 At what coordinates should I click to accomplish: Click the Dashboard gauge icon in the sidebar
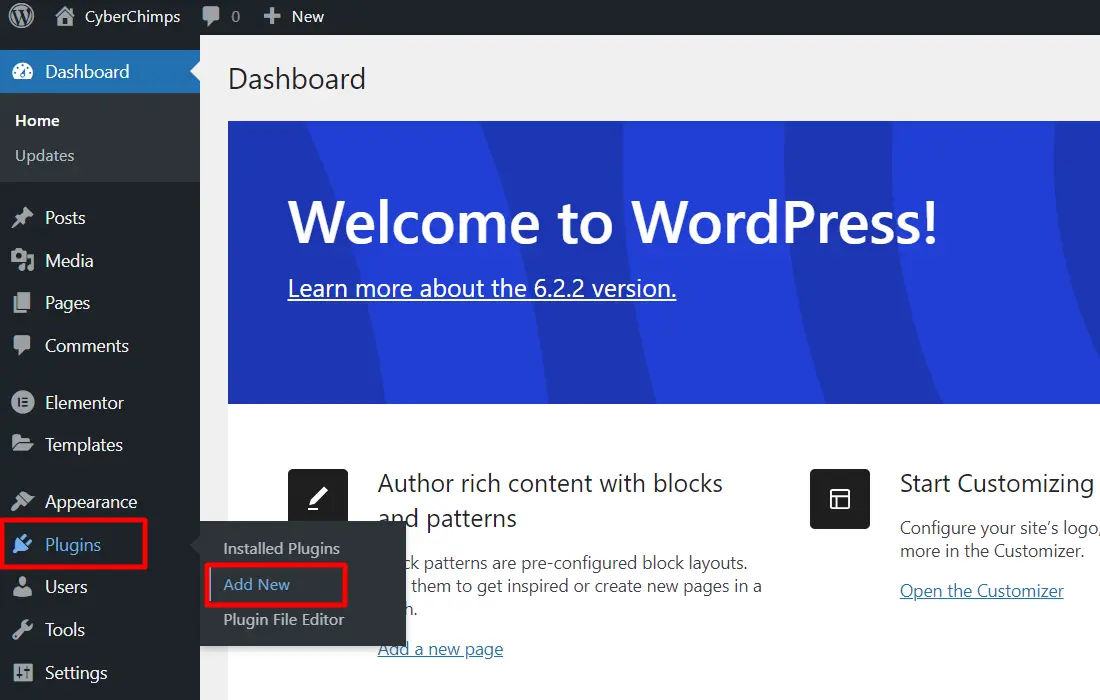coord(22,72)
